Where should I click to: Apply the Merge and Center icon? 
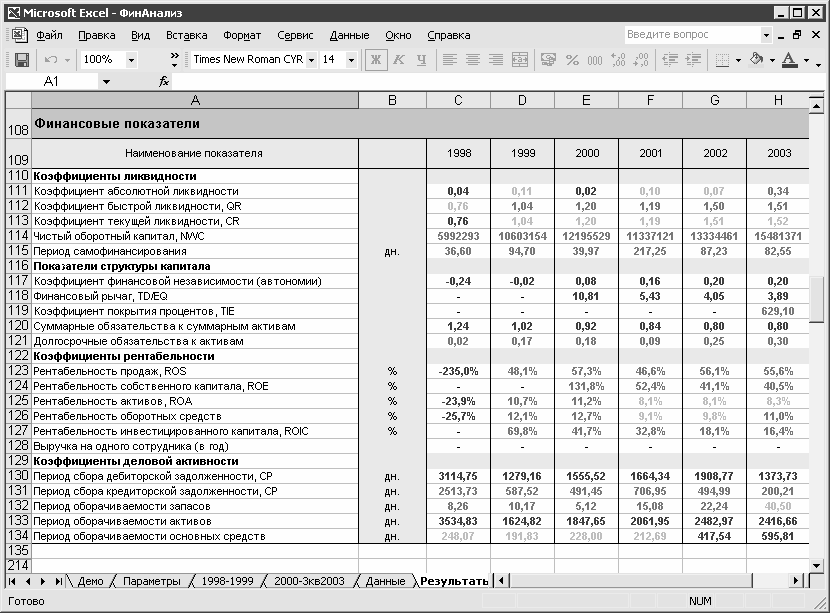[x=520, y=60]
